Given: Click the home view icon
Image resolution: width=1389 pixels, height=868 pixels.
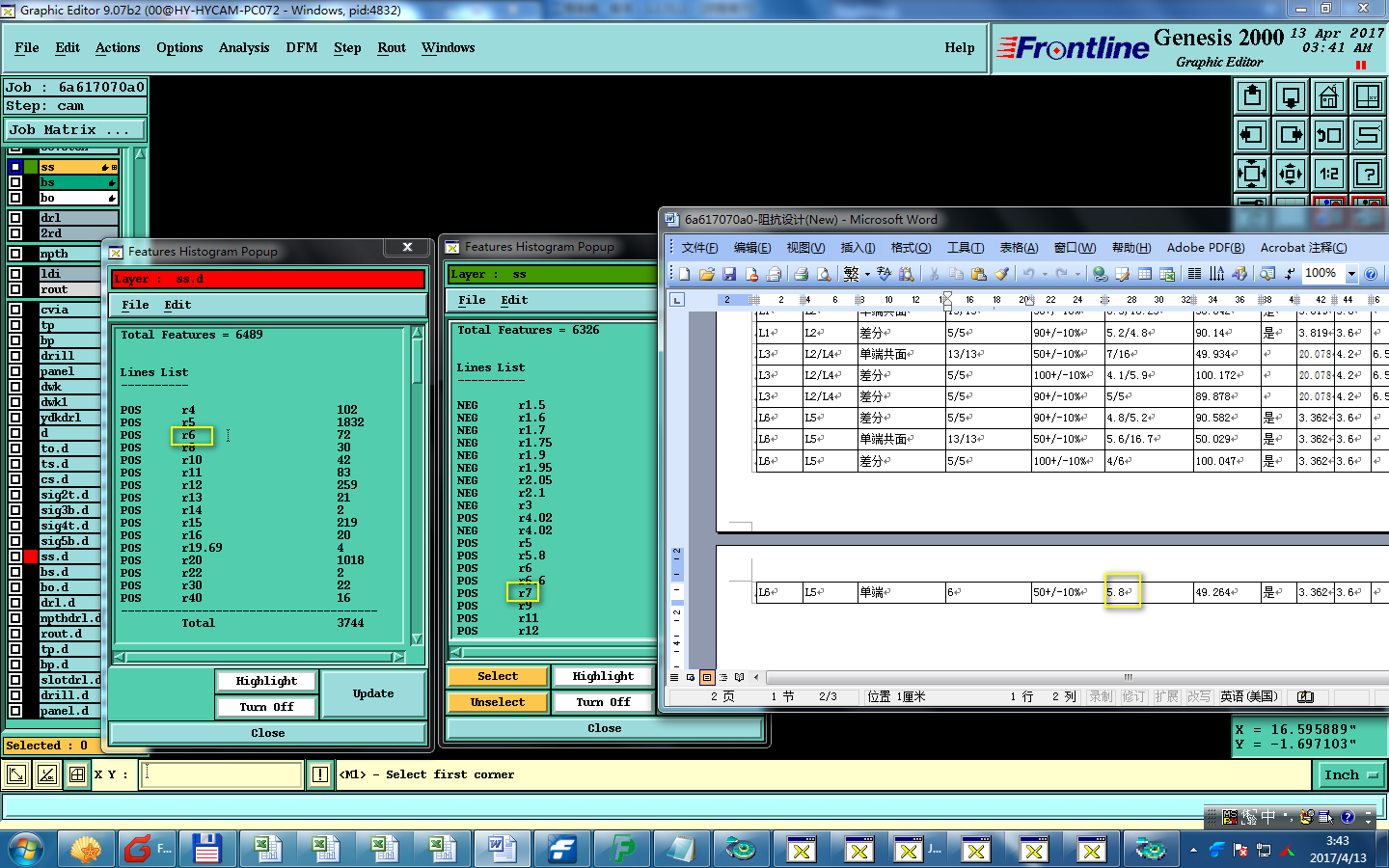Looking at the screenshot, I should (x=1329, y=96).
